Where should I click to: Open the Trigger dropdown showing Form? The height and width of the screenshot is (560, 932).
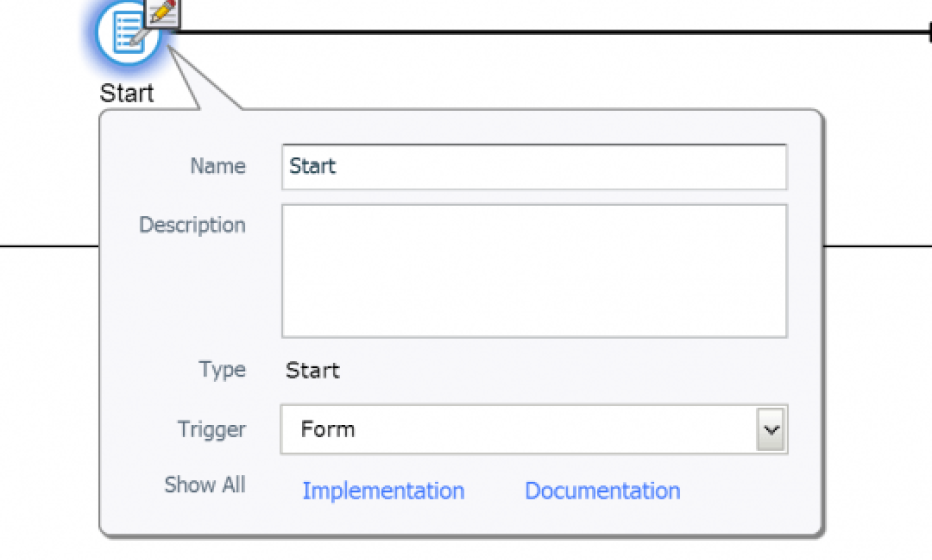point(534,429)
